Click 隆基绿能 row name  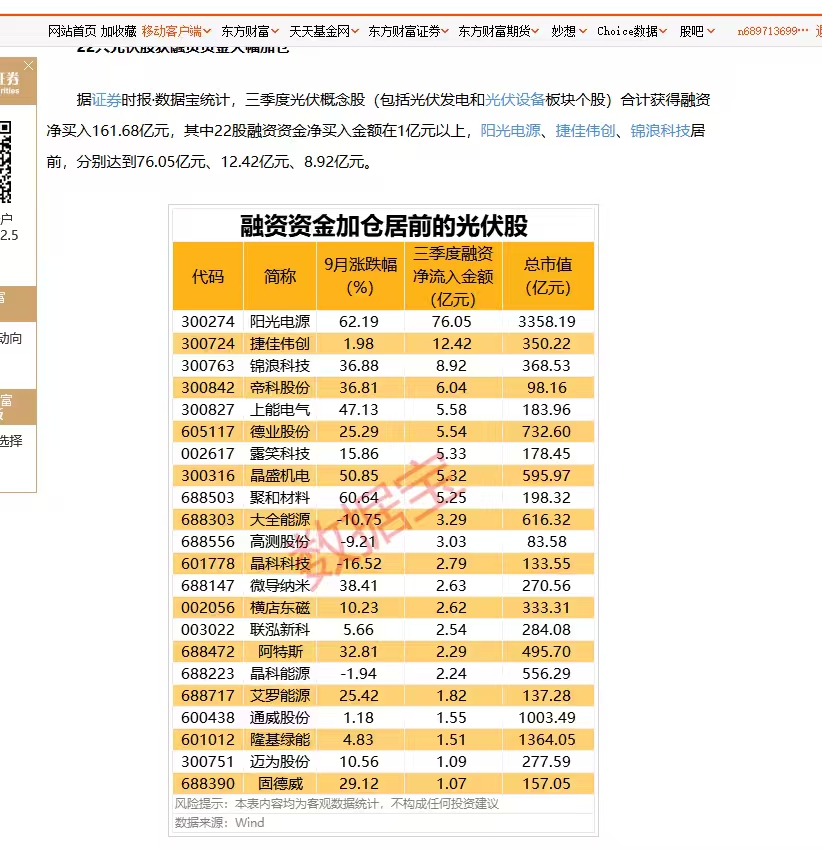pos(280,739)
